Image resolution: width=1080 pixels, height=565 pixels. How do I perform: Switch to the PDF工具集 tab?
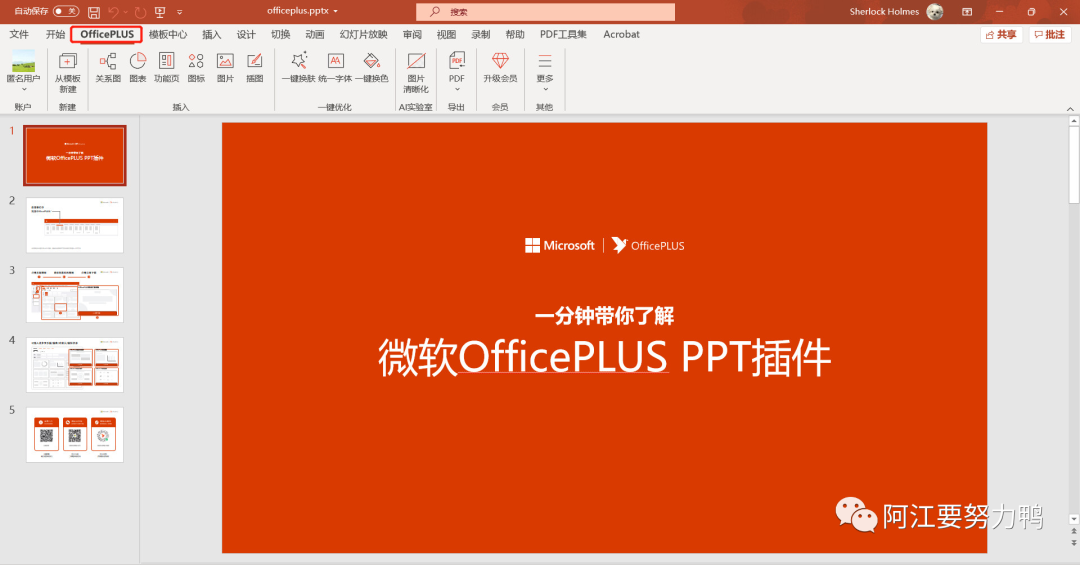coord(563,34)
